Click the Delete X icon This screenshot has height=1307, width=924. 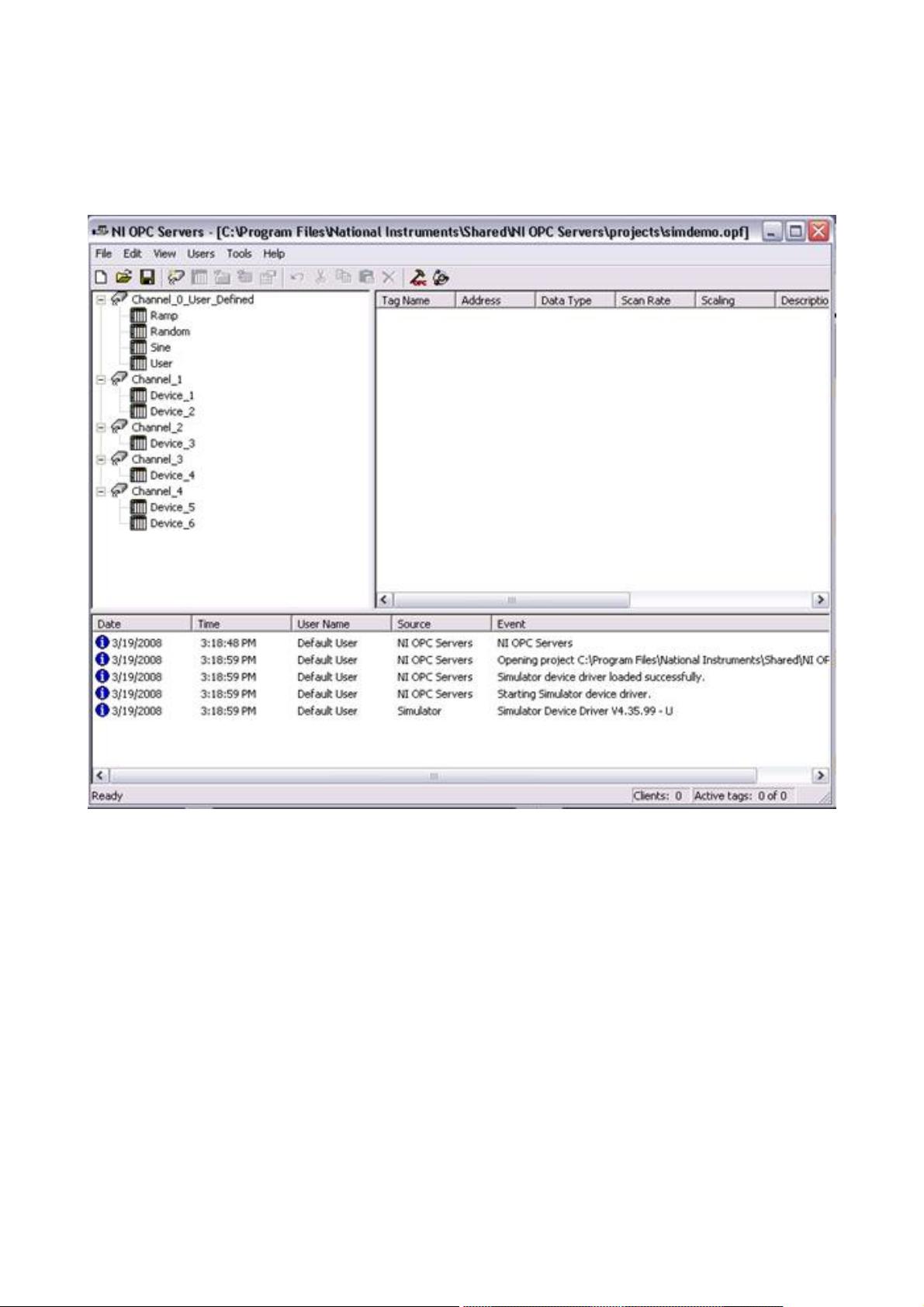click(389, 277)
